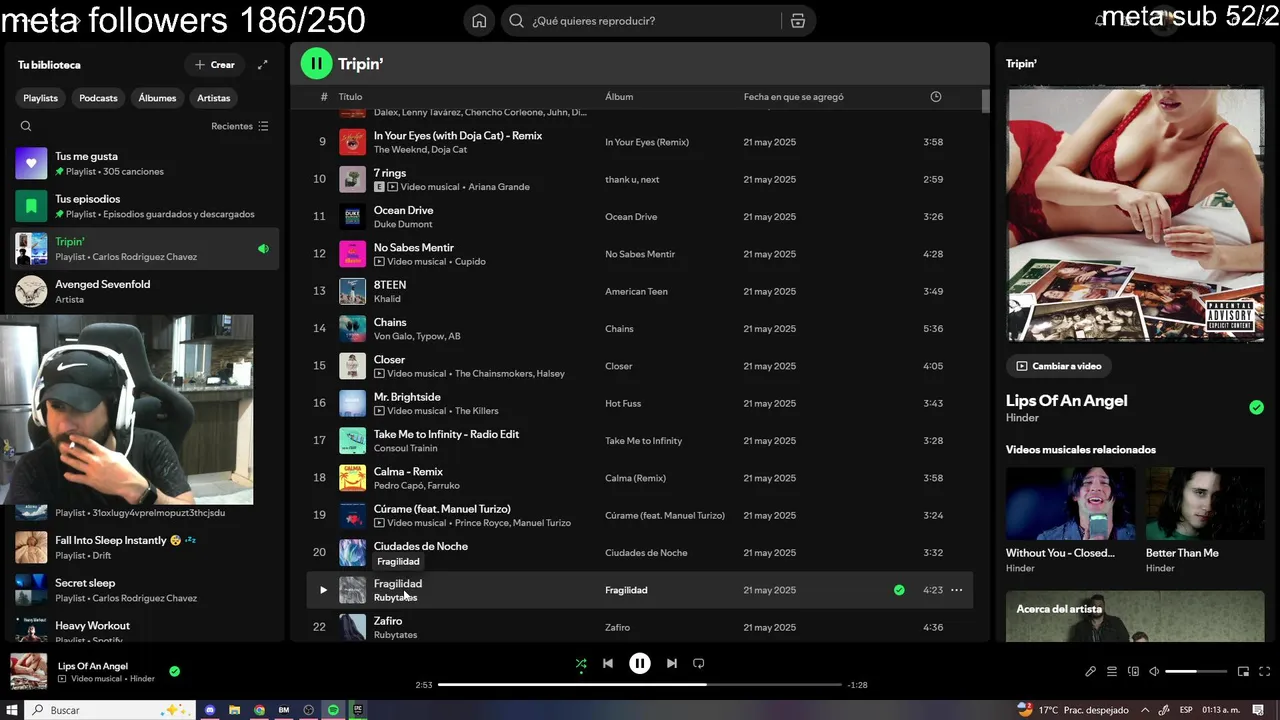The width and height of the screenshot is (1280, 720).
Task: Toggle the repeat button
Action: pyautogui.click(x=699, y=663)
